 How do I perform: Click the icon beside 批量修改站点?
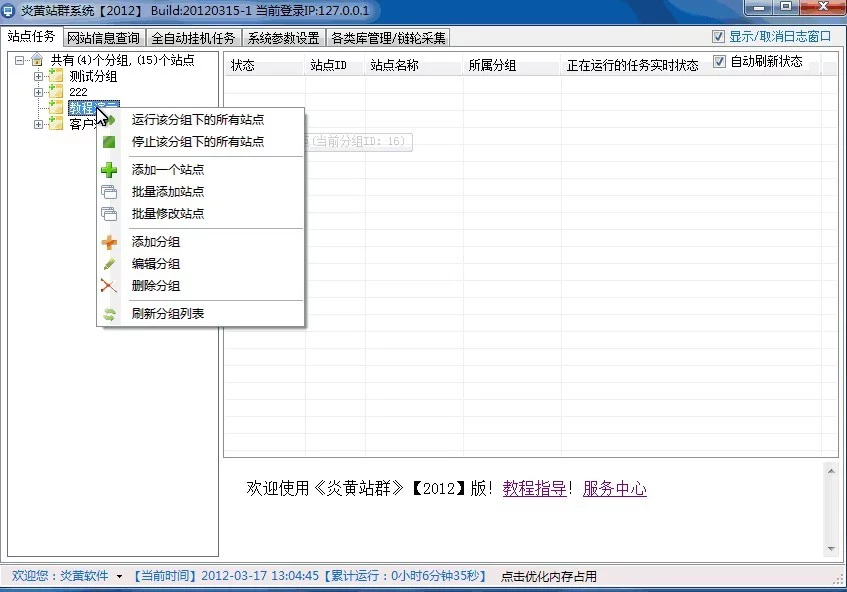coord(109,214)
